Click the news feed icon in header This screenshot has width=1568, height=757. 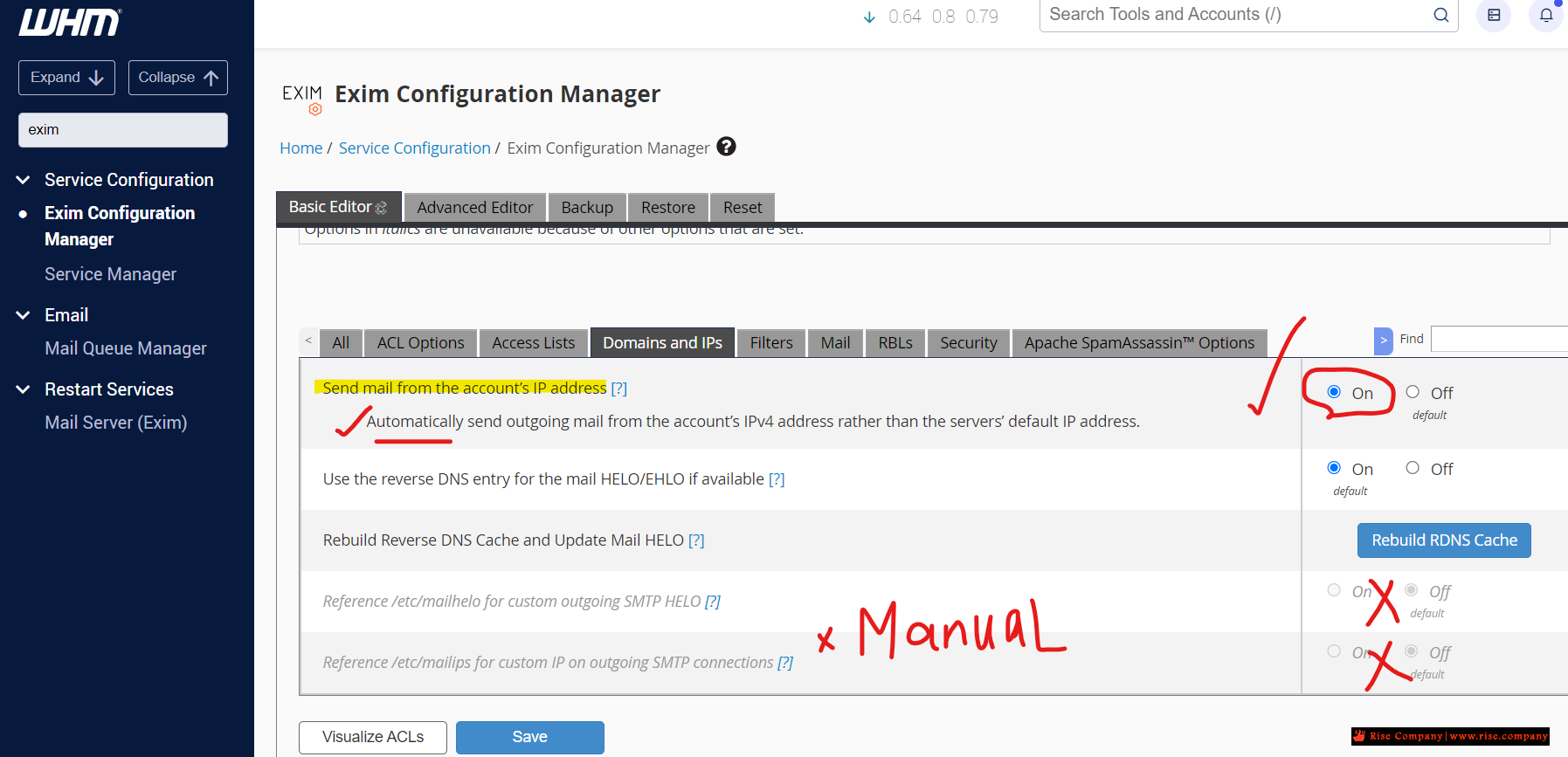pyautogui.click(x=1494, y=15)
